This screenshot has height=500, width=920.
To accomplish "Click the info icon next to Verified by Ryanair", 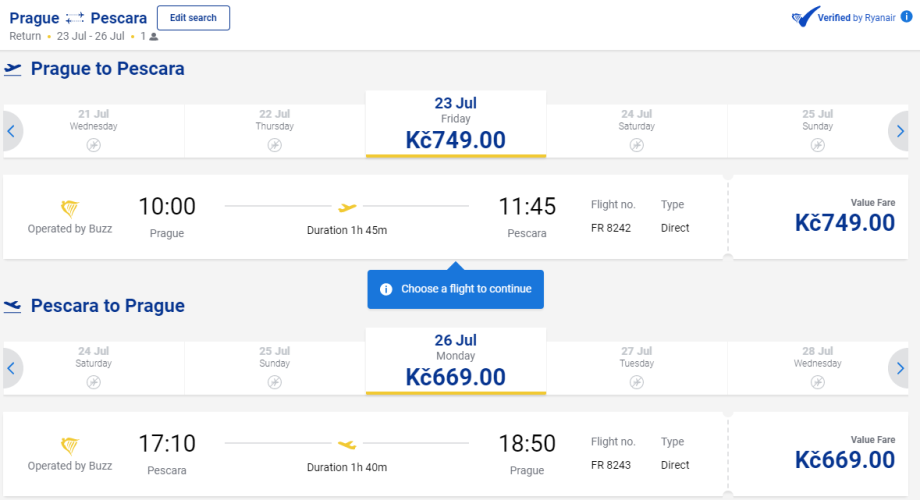I will (x=907, y=18).
